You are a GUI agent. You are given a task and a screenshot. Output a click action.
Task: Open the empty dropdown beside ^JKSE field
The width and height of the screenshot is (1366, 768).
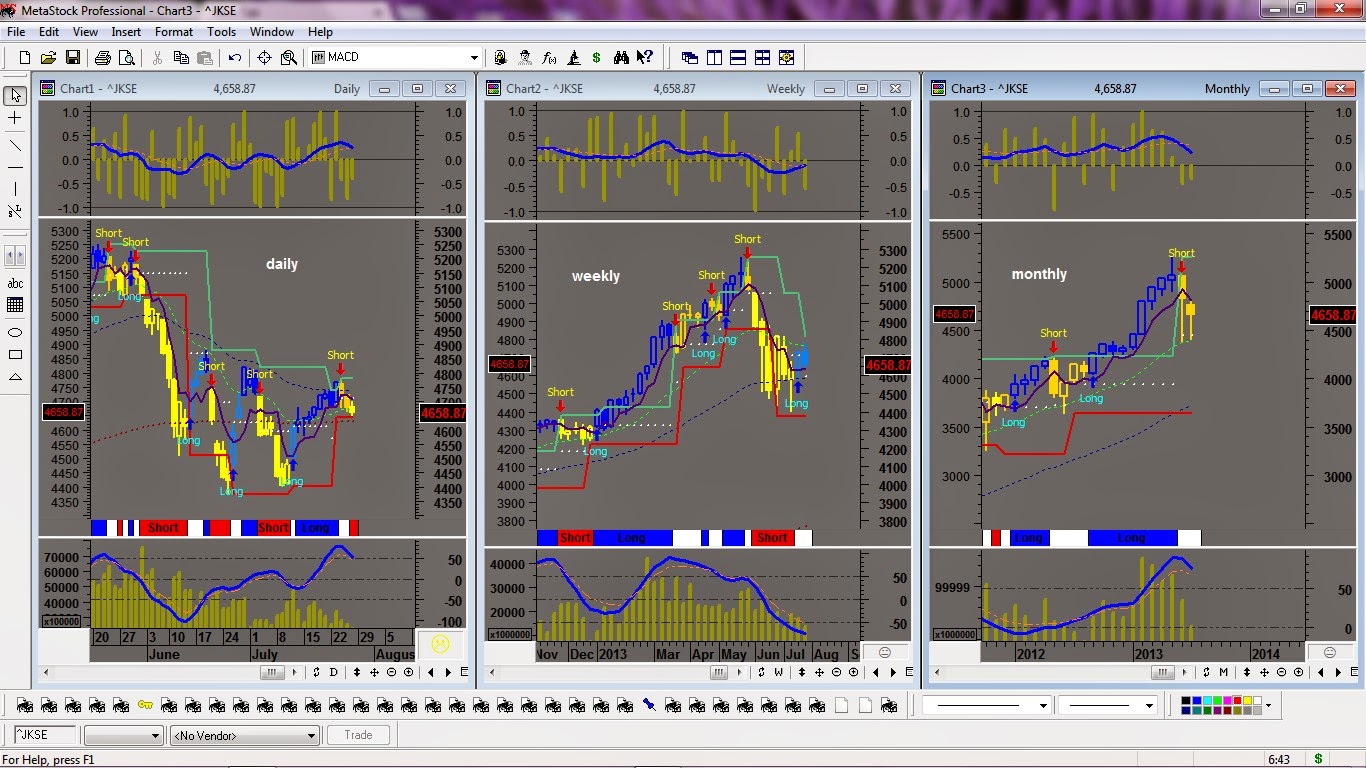point(124,735)
